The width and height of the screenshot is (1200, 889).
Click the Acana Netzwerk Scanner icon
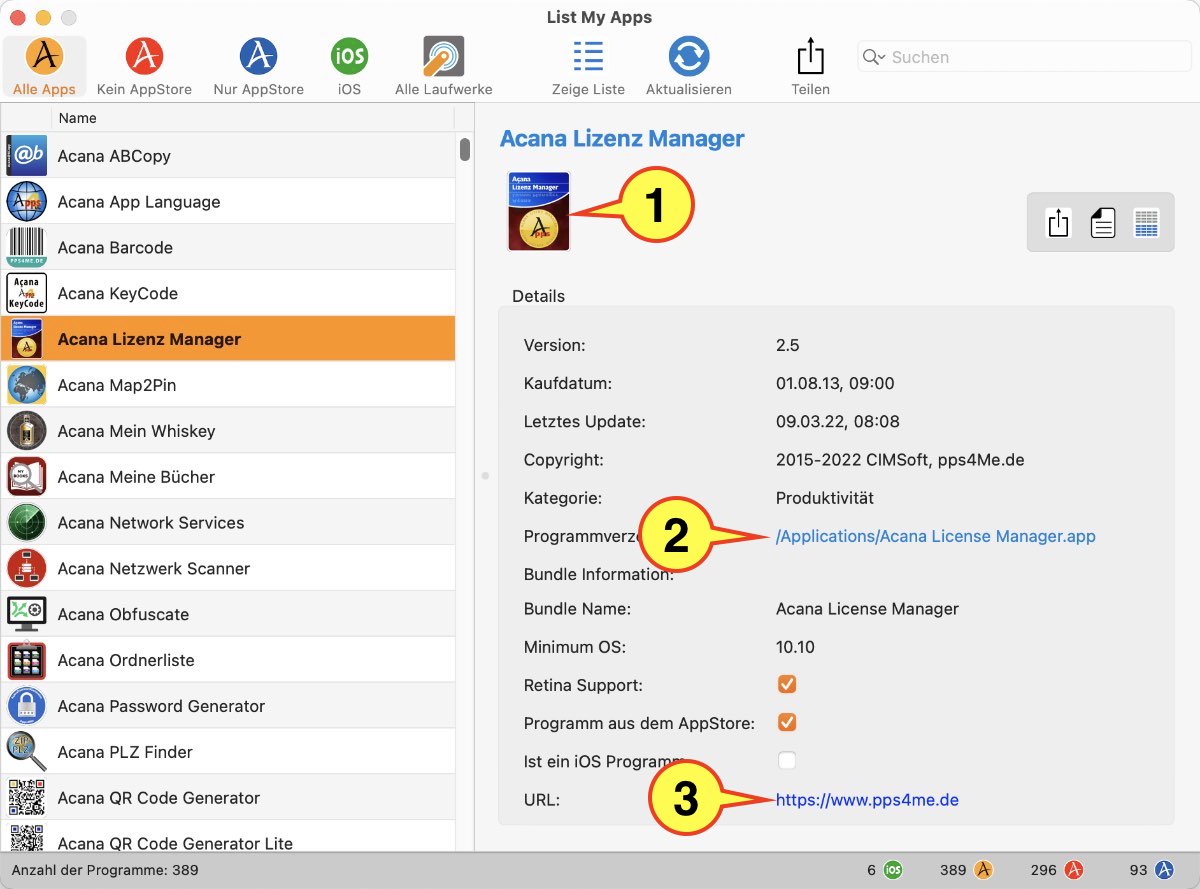(26, 568)
